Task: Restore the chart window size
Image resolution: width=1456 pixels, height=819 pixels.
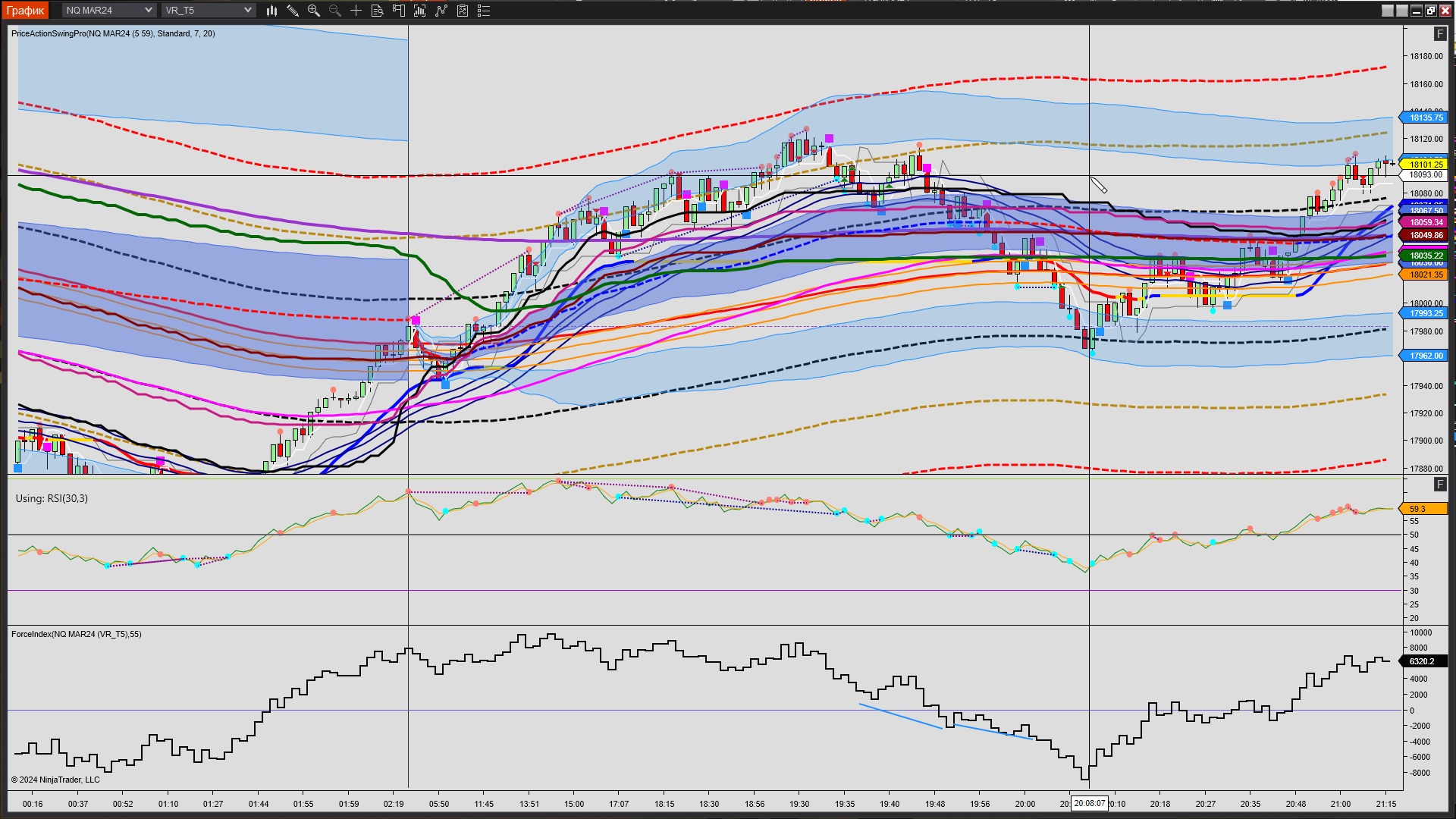Action: pos(1431,11)
